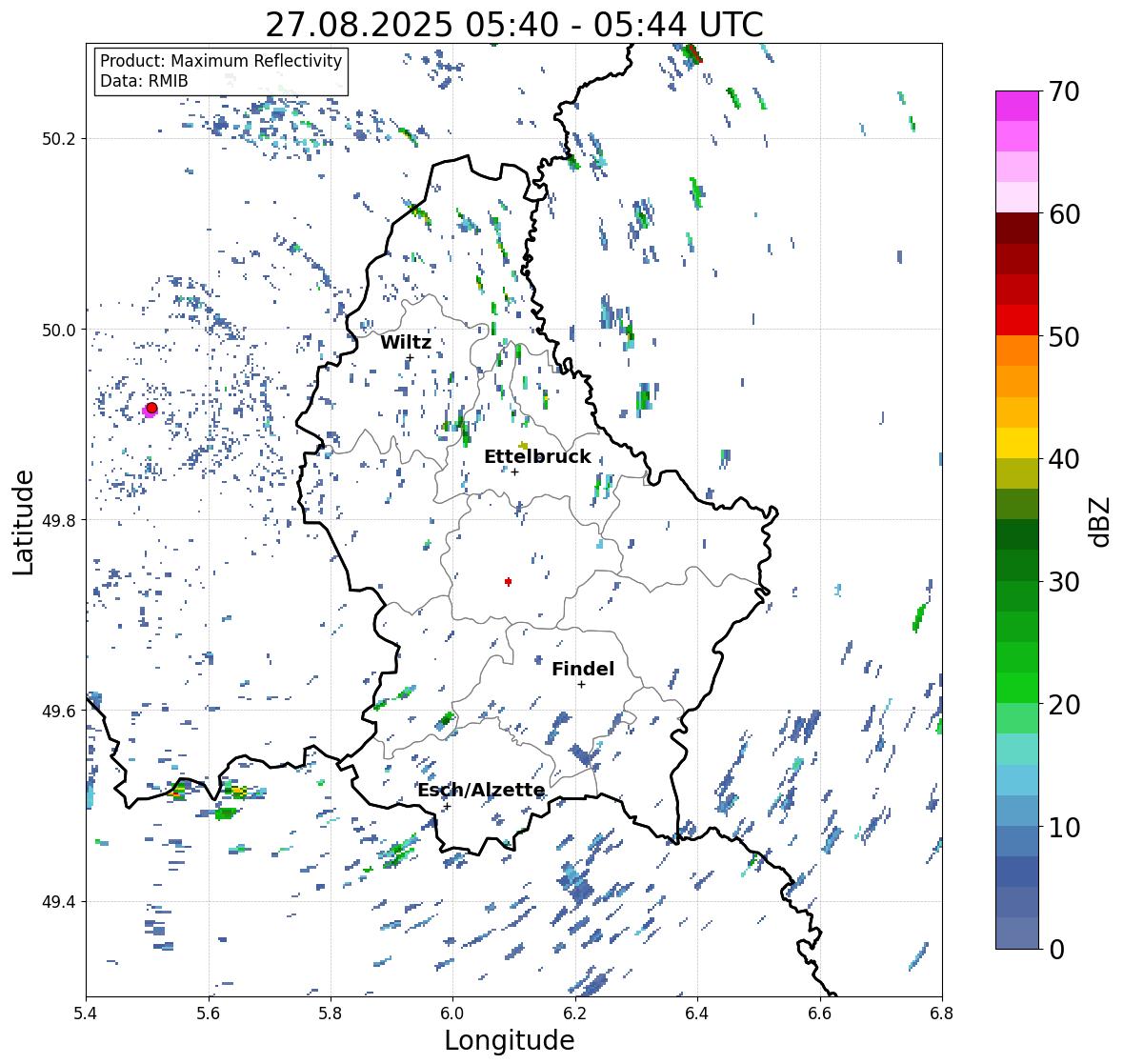Viewport: 1123px width, 1064px height.
Task: Select the Esch/Alzette station label
Action: (481, 790)
